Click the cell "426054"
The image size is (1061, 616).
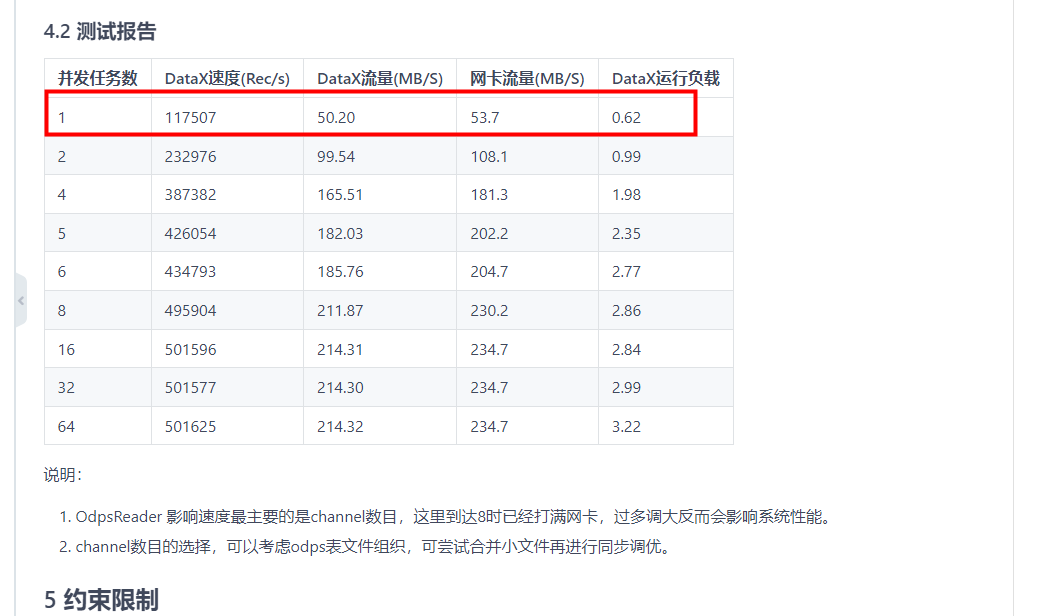pos(227,234)
